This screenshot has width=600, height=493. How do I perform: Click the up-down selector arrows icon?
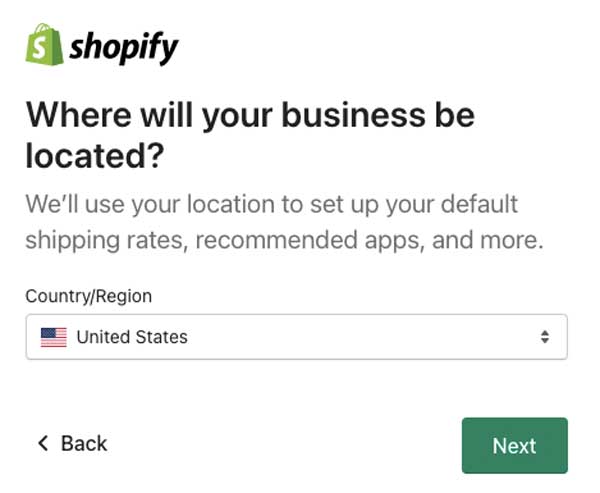click(x=545, y=337)
